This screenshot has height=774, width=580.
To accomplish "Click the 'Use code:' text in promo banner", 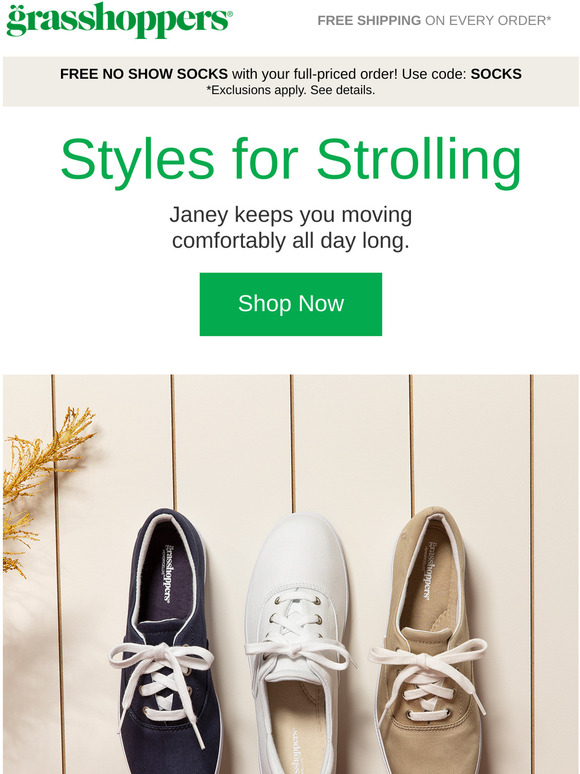I will (x=434, y=74).
